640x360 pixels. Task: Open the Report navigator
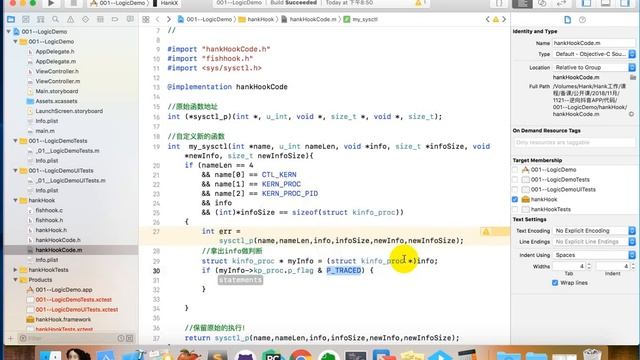click(130, 19)
